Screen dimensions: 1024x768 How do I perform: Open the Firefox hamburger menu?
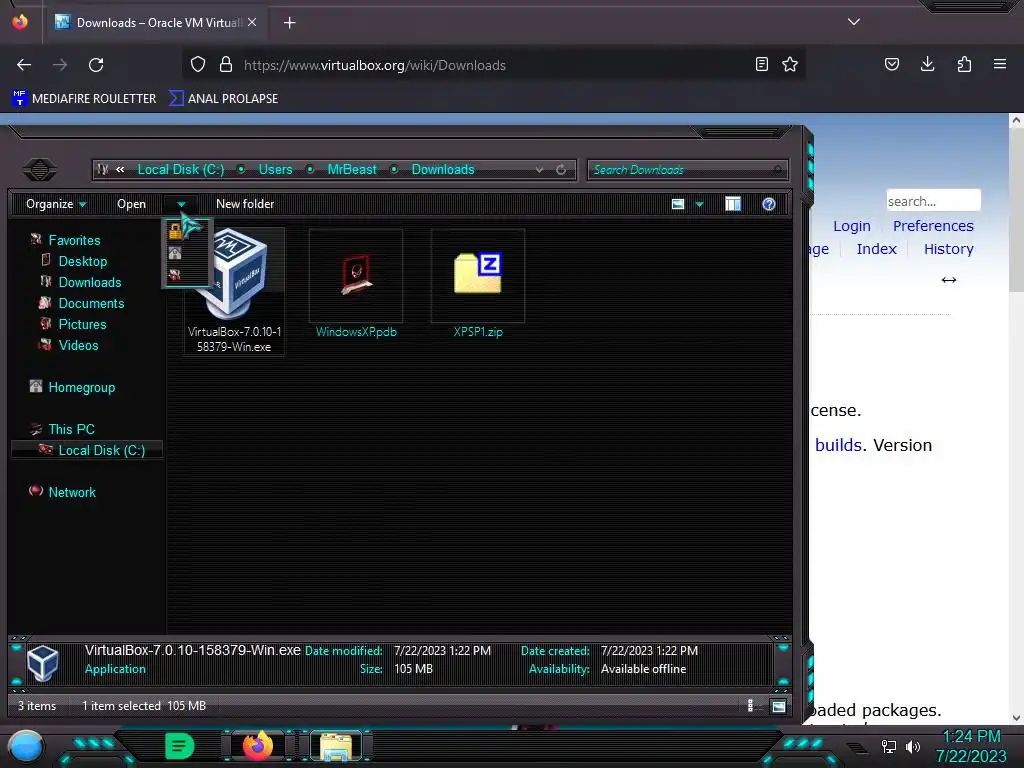(1000, 64)
